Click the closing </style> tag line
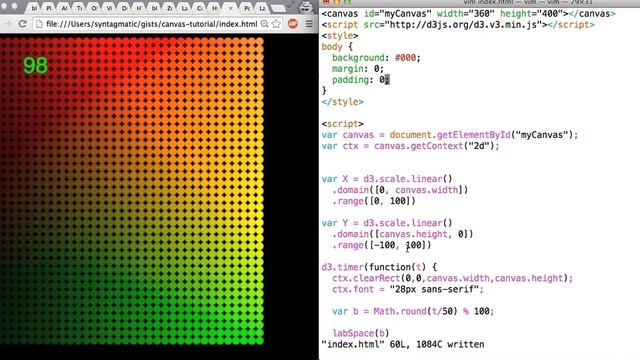Screen dimensions: 640x360 pos(342,102)
